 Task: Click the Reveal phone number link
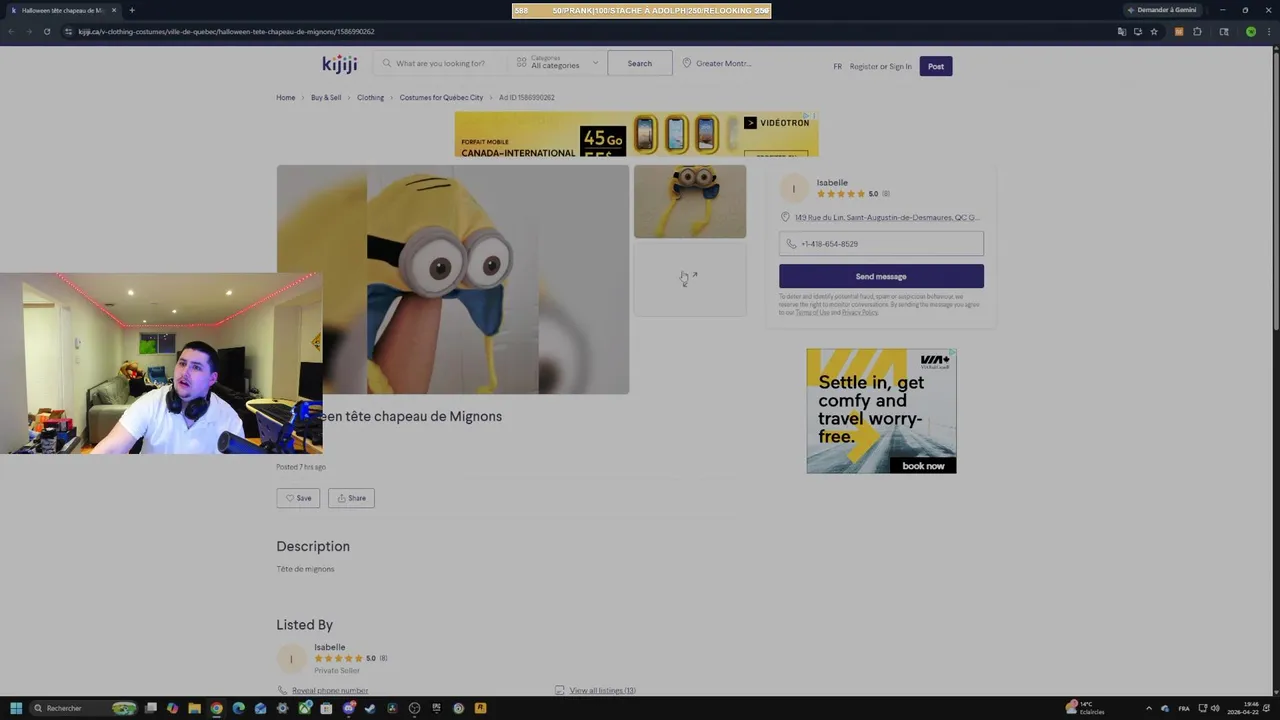pyautogui.click(x=330, y=690)
